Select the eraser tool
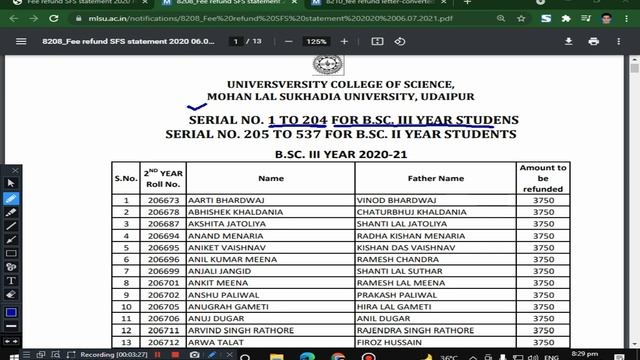The height and width of the screenshot is (360, 640). [x=11, y=295]
